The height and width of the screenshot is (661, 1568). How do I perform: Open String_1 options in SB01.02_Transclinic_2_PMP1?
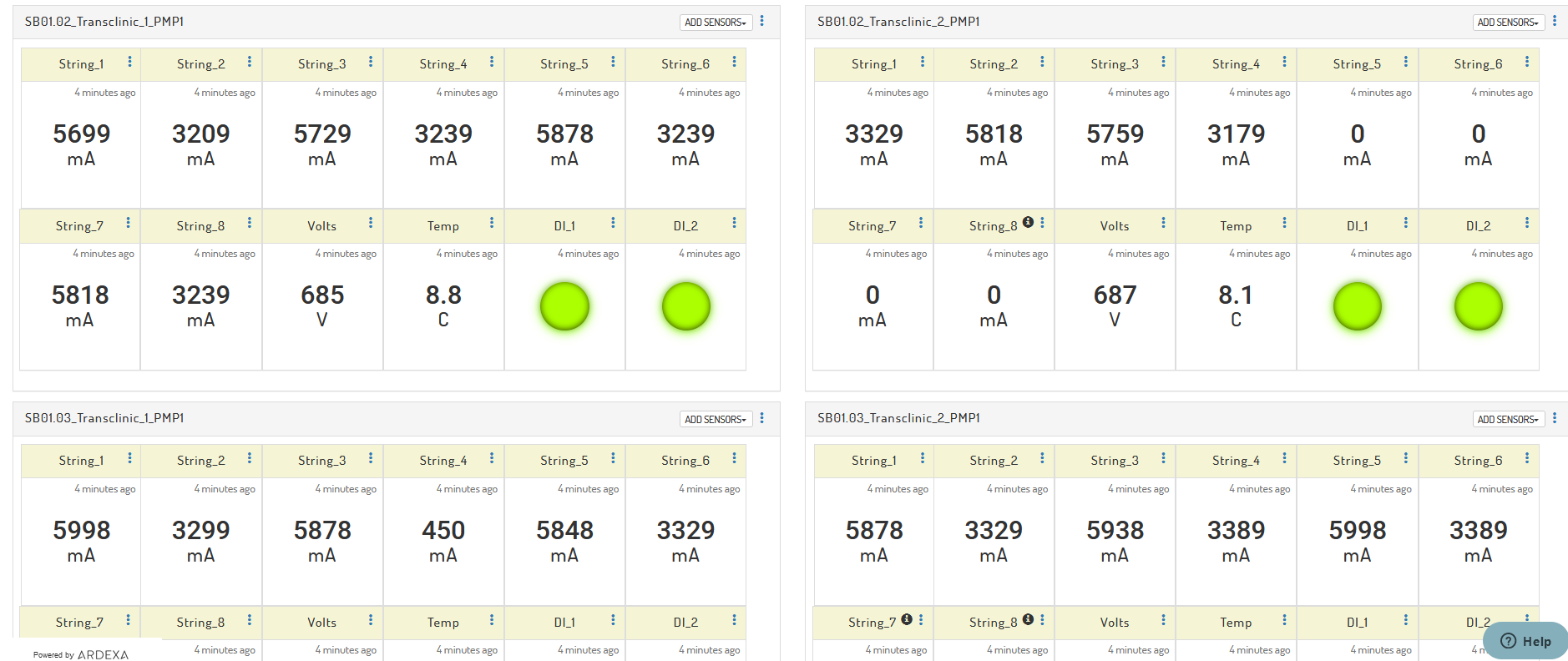tap(922, 62)
